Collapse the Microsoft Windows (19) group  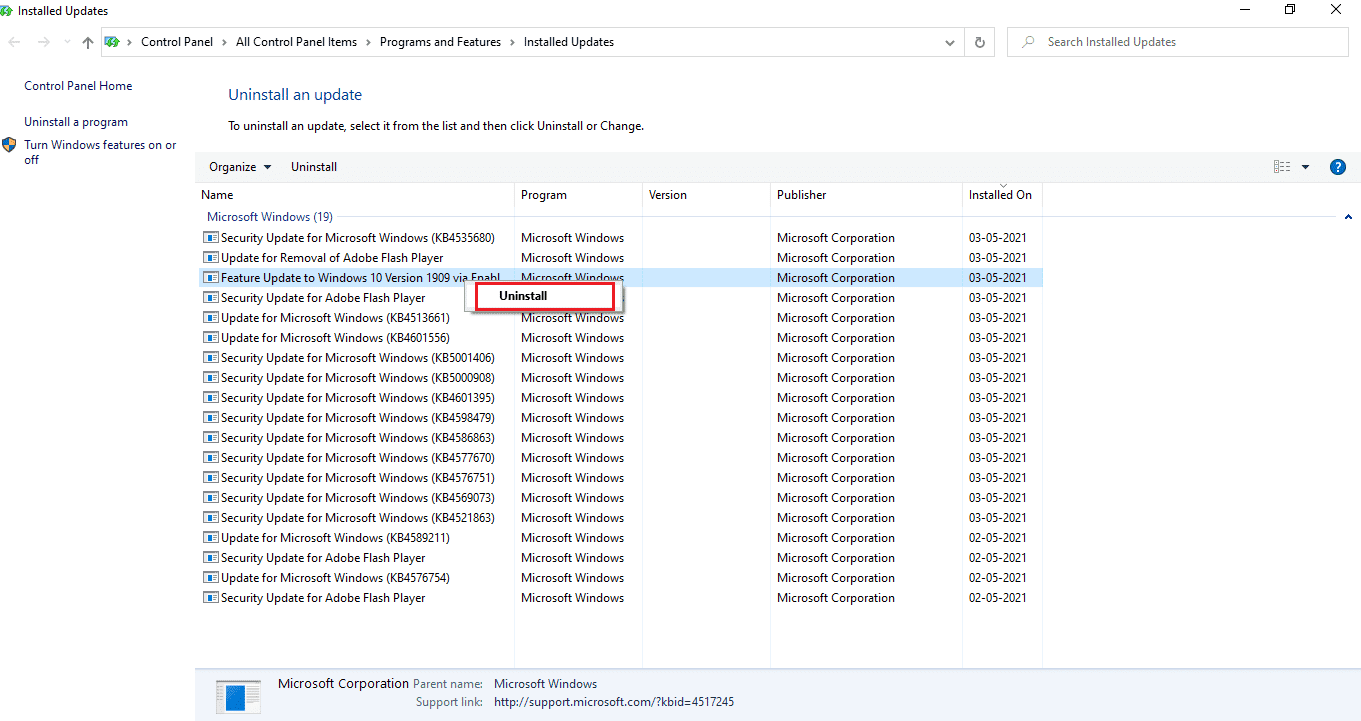click(1348, 216)
